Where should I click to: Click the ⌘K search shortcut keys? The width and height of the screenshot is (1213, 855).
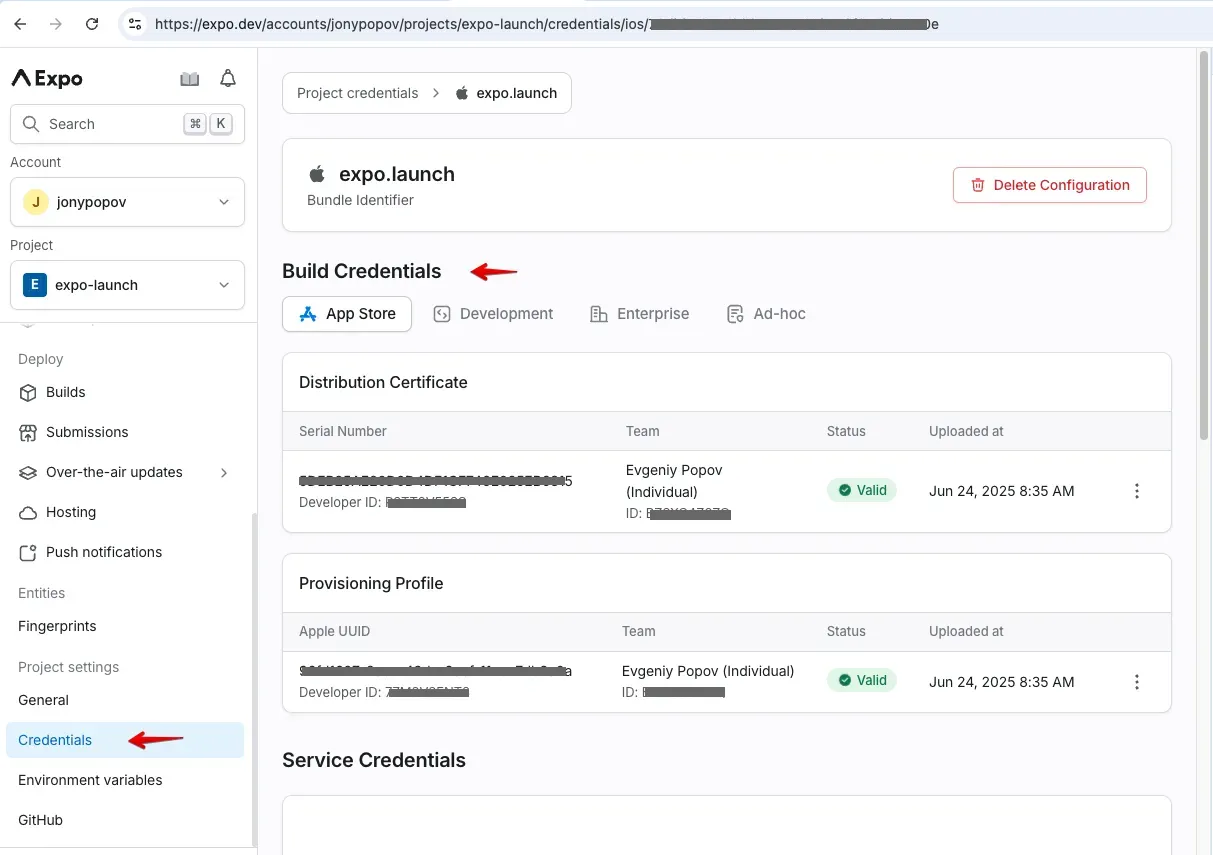tap(208, 124)
